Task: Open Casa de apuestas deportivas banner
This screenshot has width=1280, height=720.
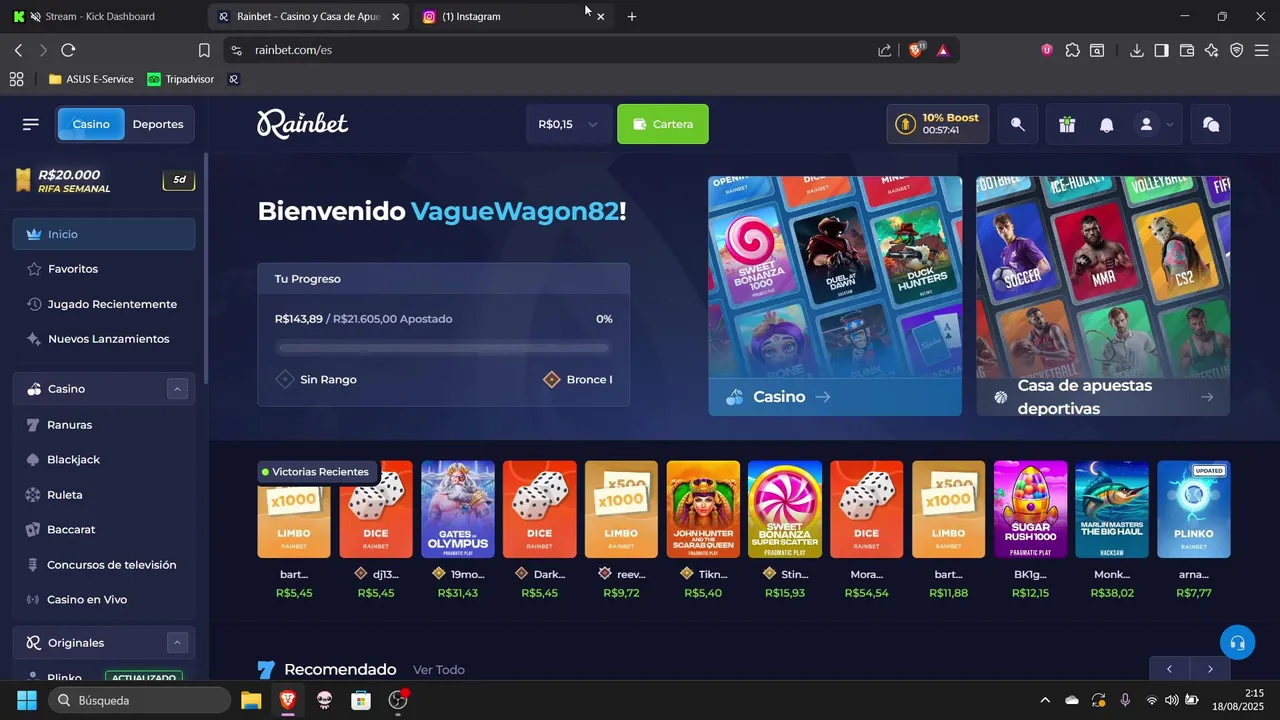Action: tap(1103, 296)
